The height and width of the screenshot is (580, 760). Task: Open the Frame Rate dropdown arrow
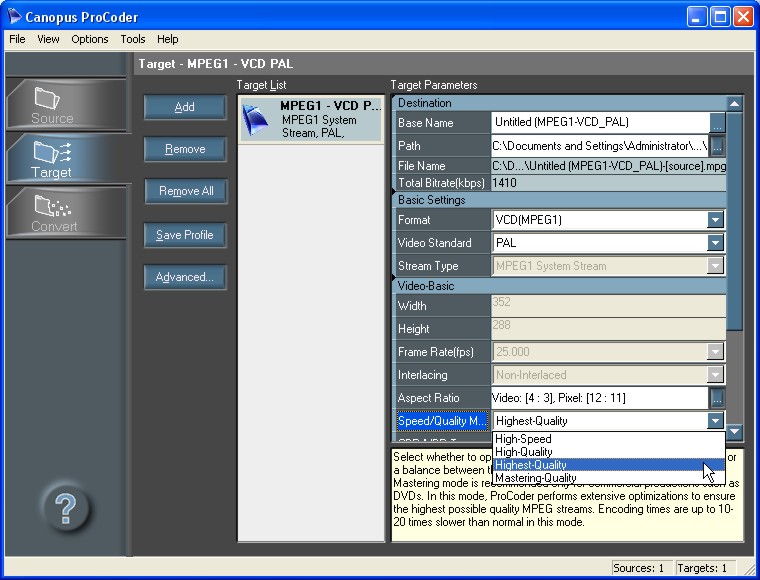pos(715,352)
